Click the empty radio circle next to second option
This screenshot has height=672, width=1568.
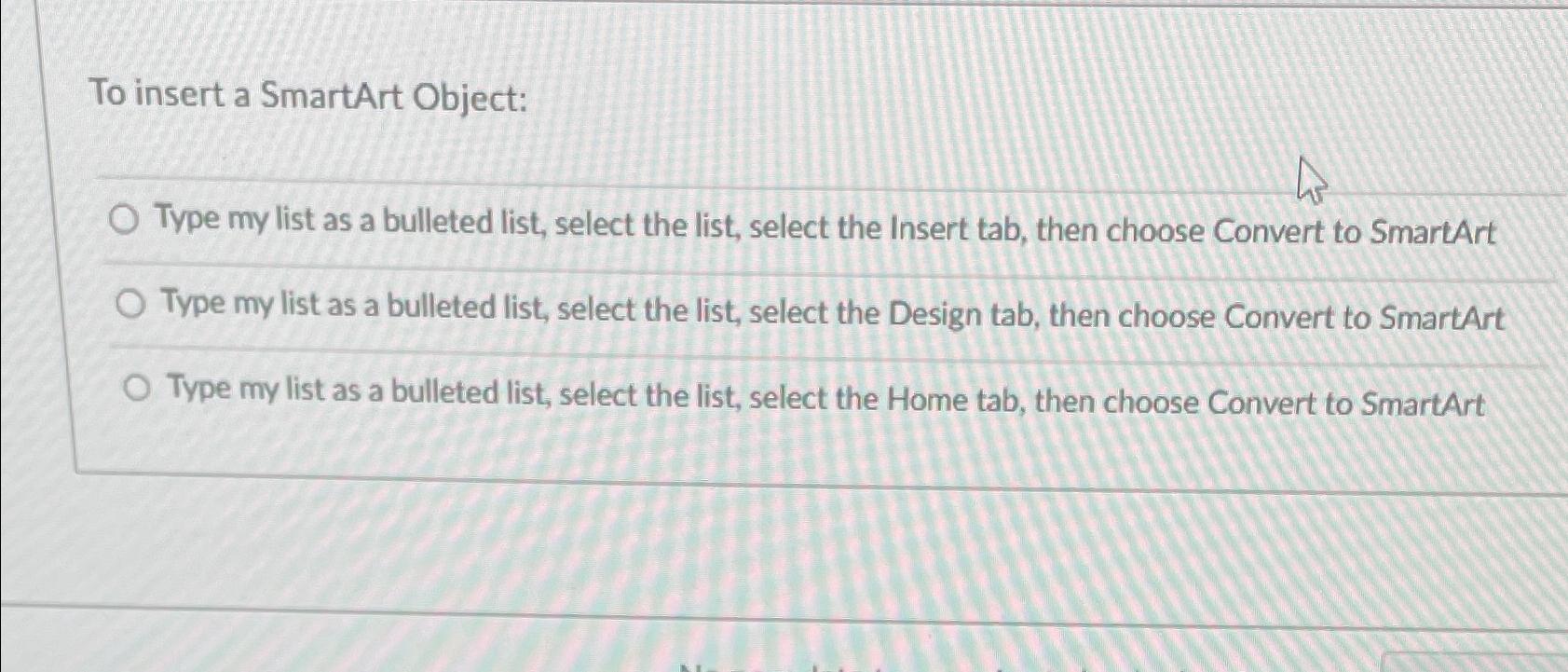coord(130,303)
